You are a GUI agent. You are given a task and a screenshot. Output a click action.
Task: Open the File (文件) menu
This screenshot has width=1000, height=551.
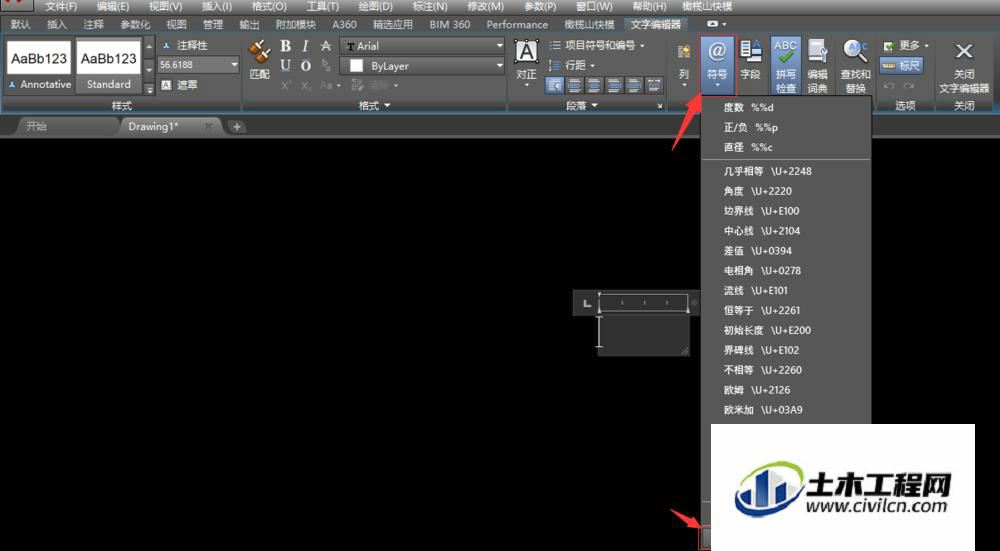pos(61,6)
